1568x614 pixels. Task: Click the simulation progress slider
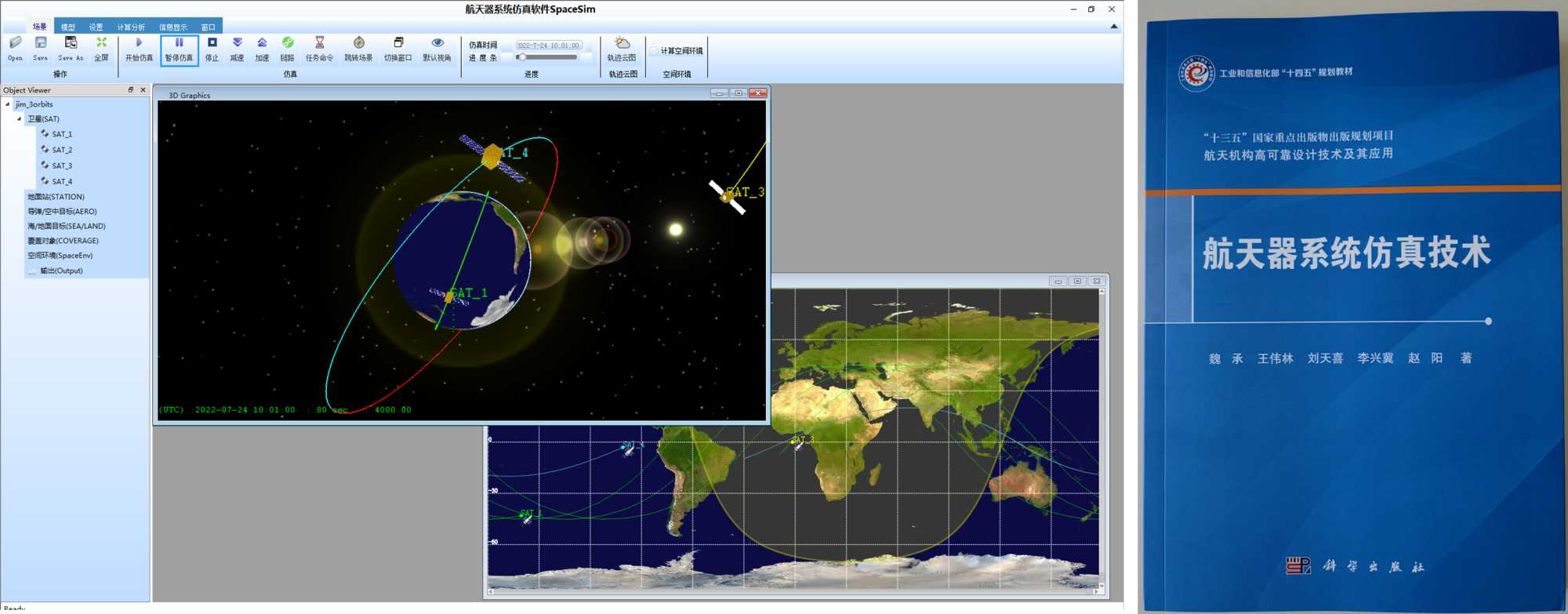(x=547, y=57)
